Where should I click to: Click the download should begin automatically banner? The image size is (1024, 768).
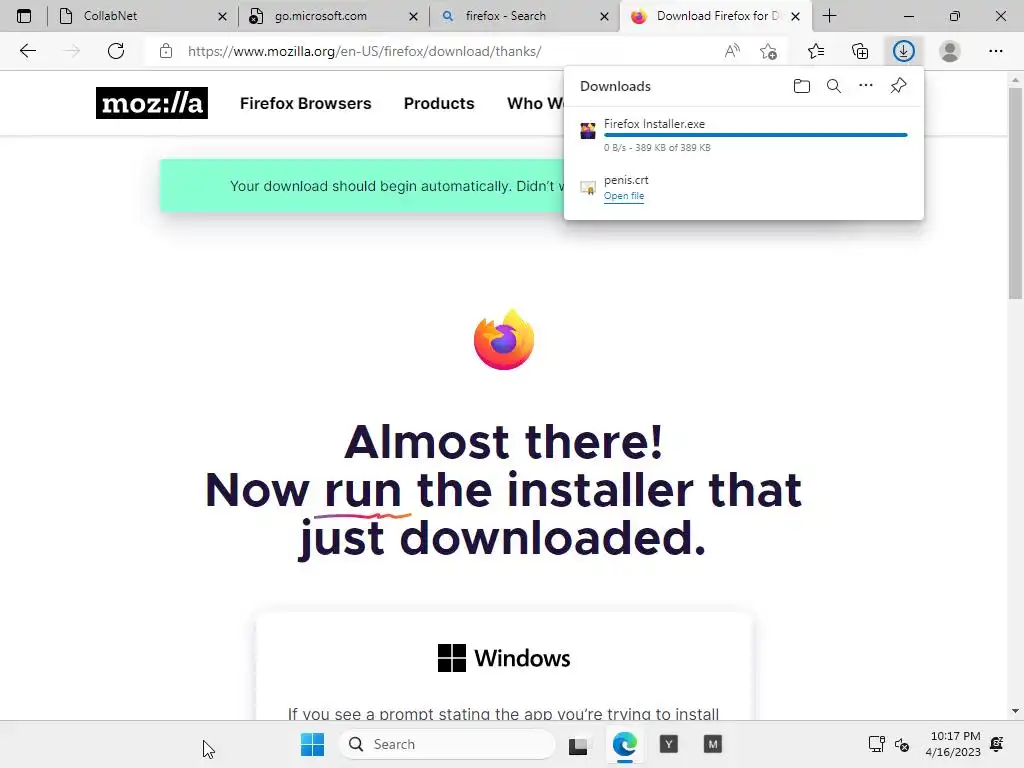tap(362, 185)
